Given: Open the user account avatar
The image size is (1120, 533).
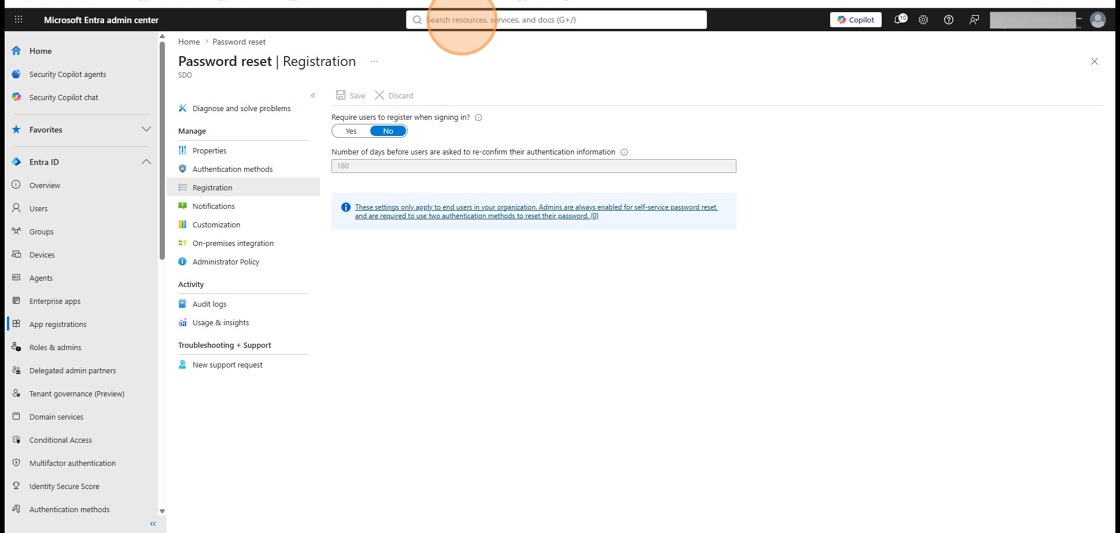Looking at the screenshot, I should tap(1098, 20).
